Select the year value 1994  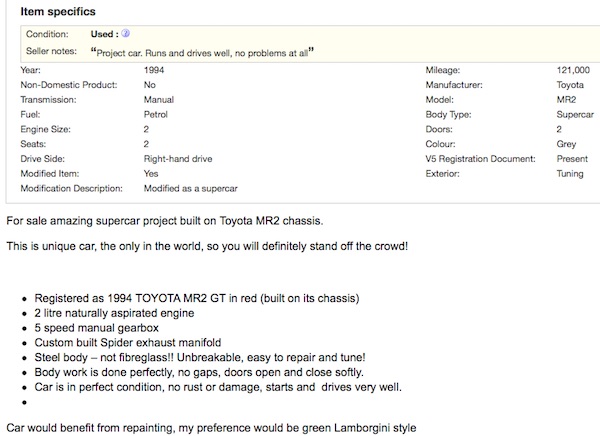click(x=155, y=71)
